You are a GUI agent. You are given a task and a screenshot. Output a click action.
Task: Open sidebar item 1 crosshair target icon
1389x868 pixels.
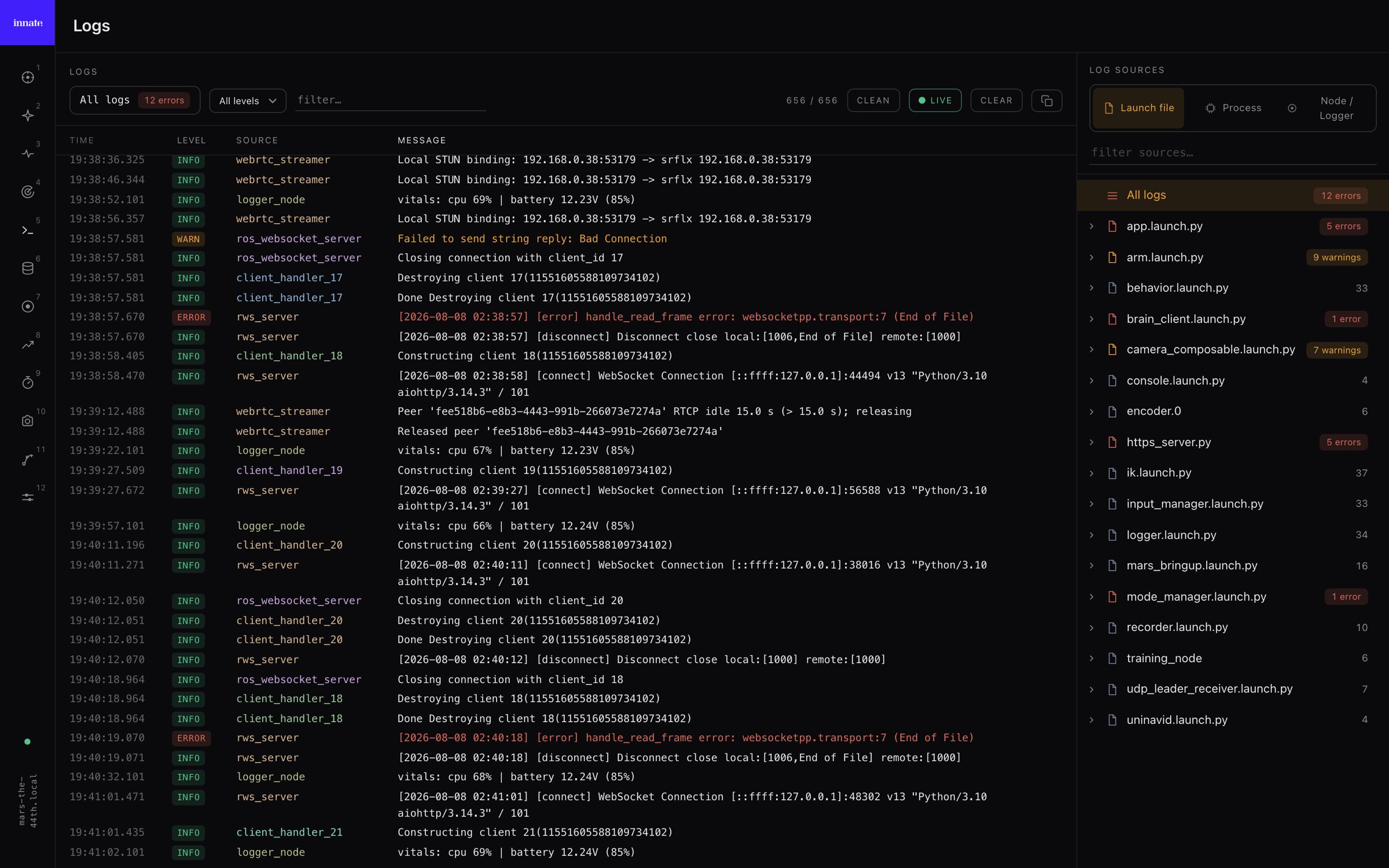tap(27, 78)
